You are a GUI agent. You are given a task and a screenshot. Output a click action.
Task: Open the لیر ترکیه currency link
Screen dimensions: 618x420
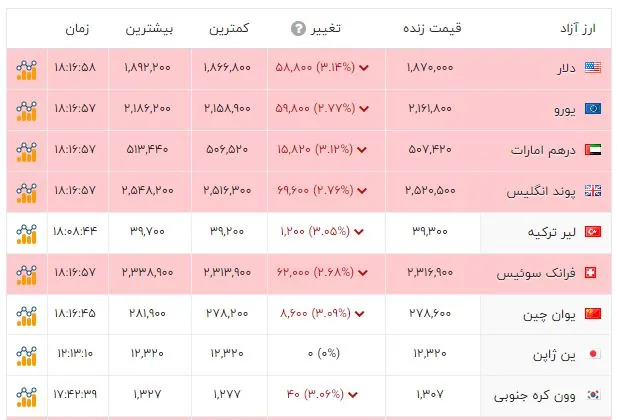[551, 232]
